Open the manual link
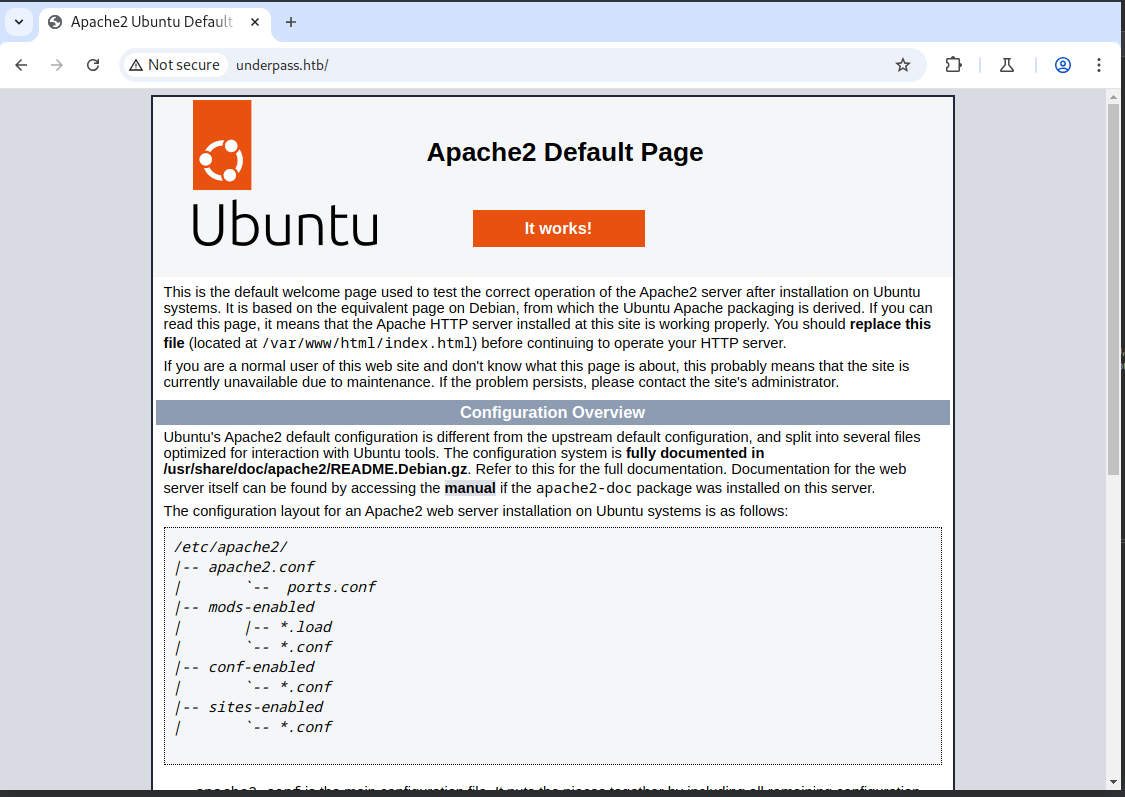The image size is (1125, 797). (470, 489)
